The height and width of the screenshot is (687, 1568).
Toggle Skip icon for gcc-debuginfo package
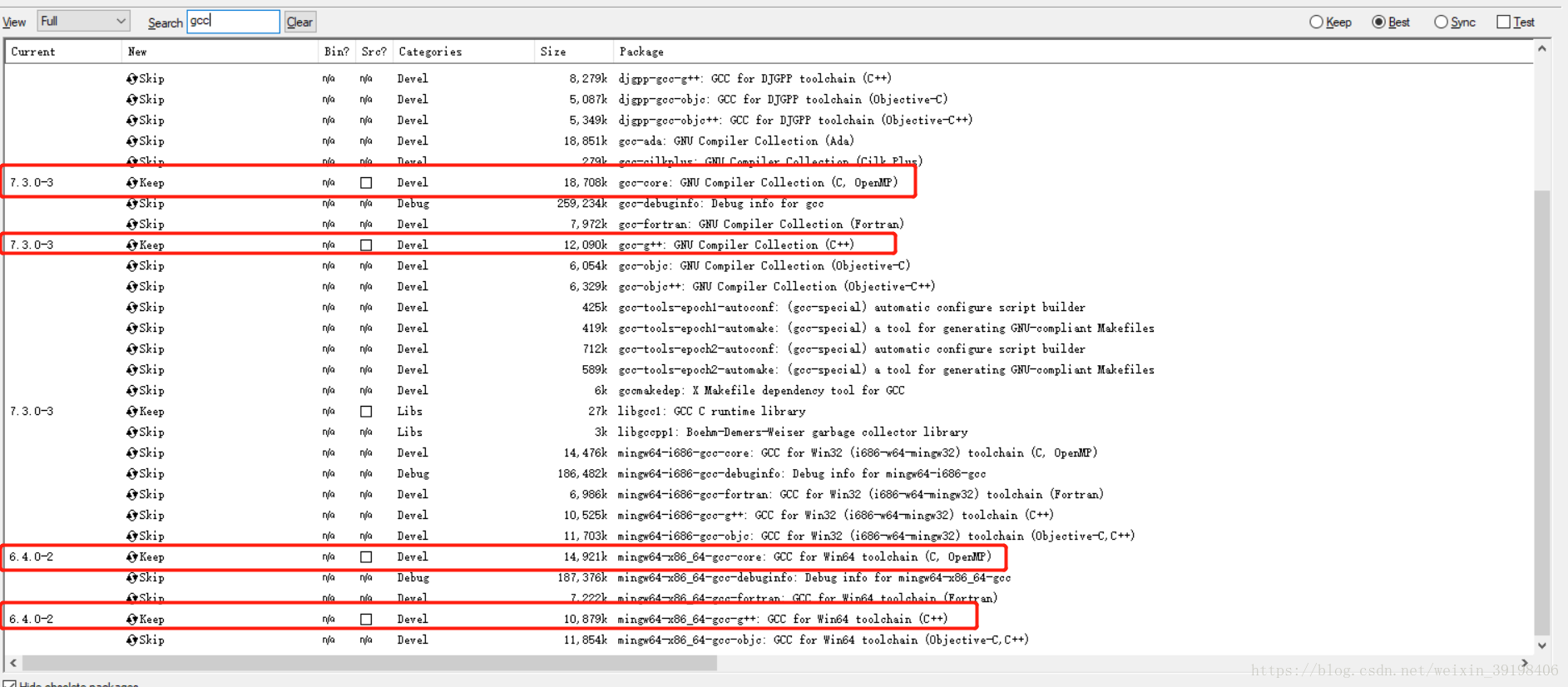pyautogui.click(x=131, y=203)
